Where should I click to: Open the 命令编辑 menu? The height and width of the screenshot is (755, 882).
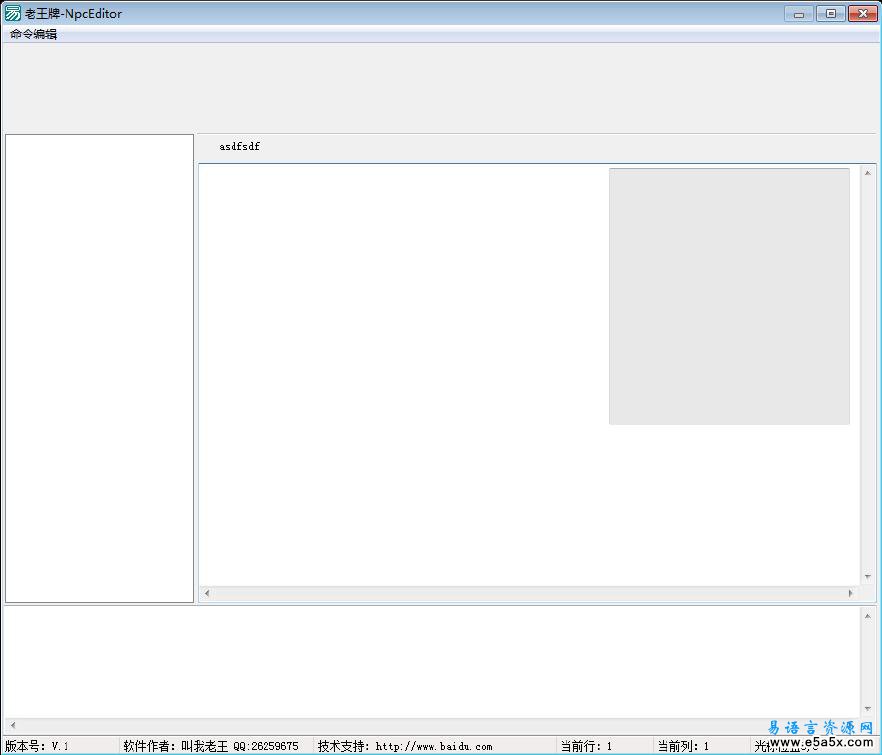[x=34, y=34]
